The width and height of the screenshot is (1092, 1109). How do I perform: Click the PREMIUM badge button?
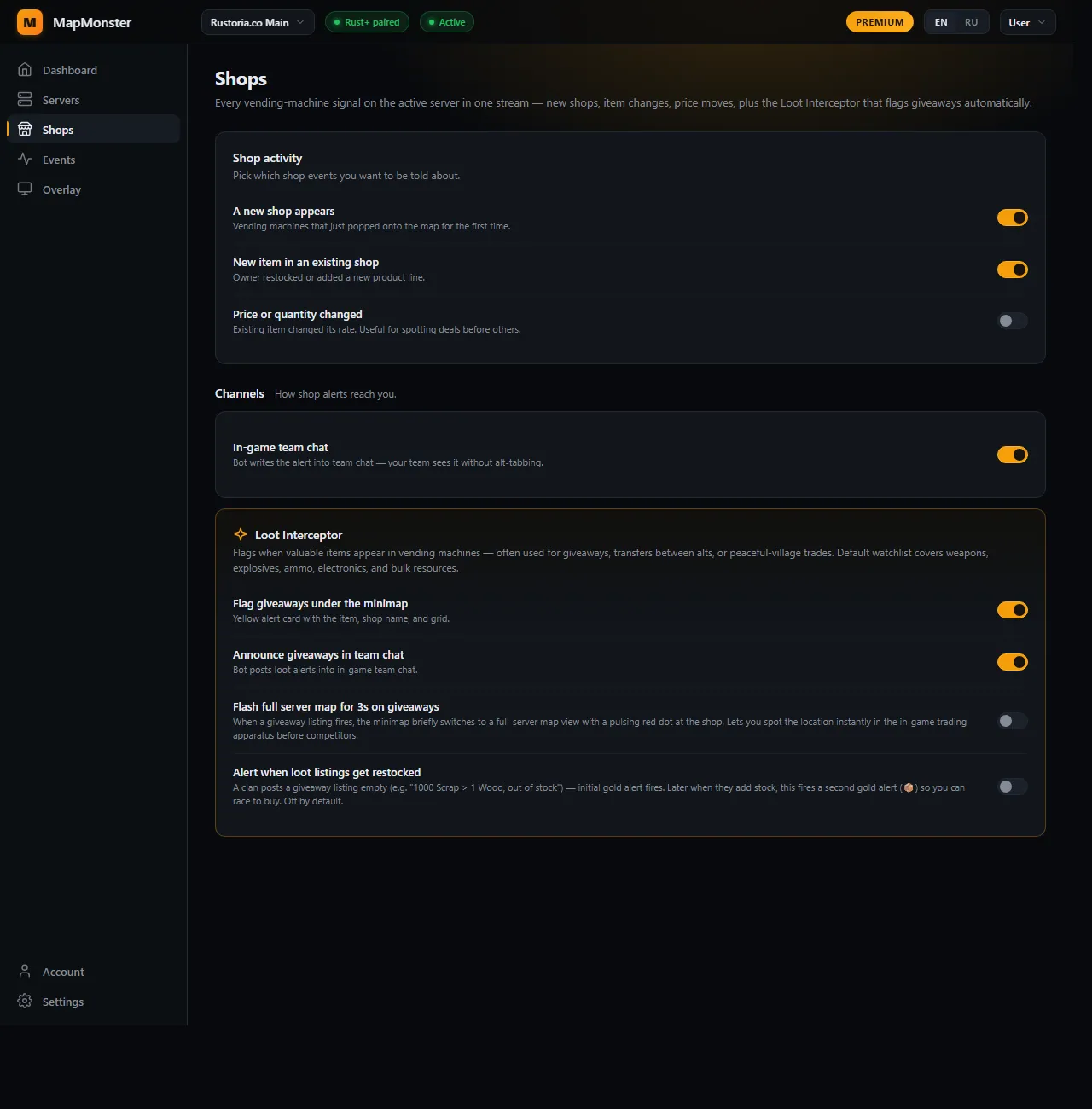[x=880, y=22]
